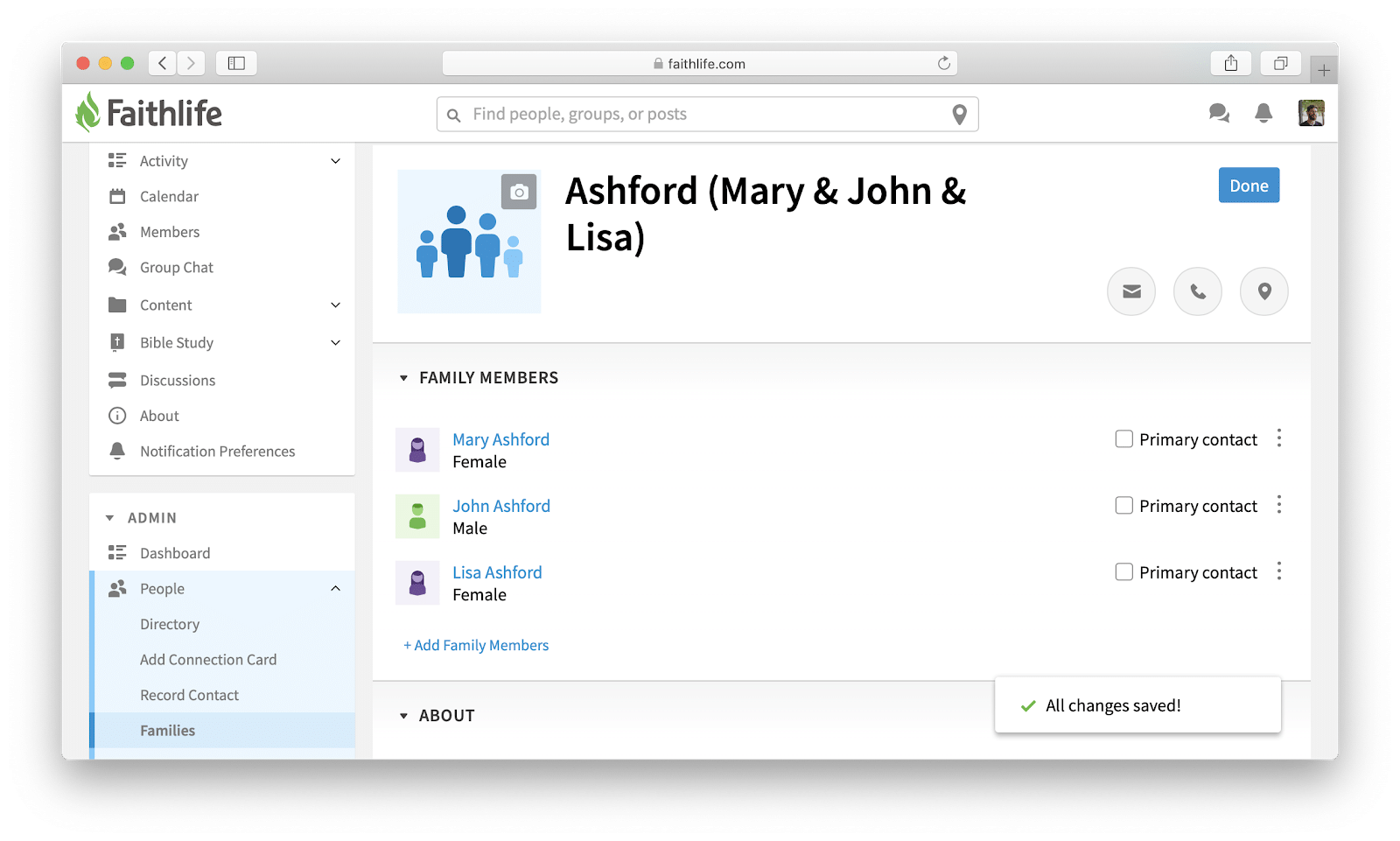Screen dimensions: 1400x841
Task: Open more options for Lisa Ashford
Action: click(1279, 571)
